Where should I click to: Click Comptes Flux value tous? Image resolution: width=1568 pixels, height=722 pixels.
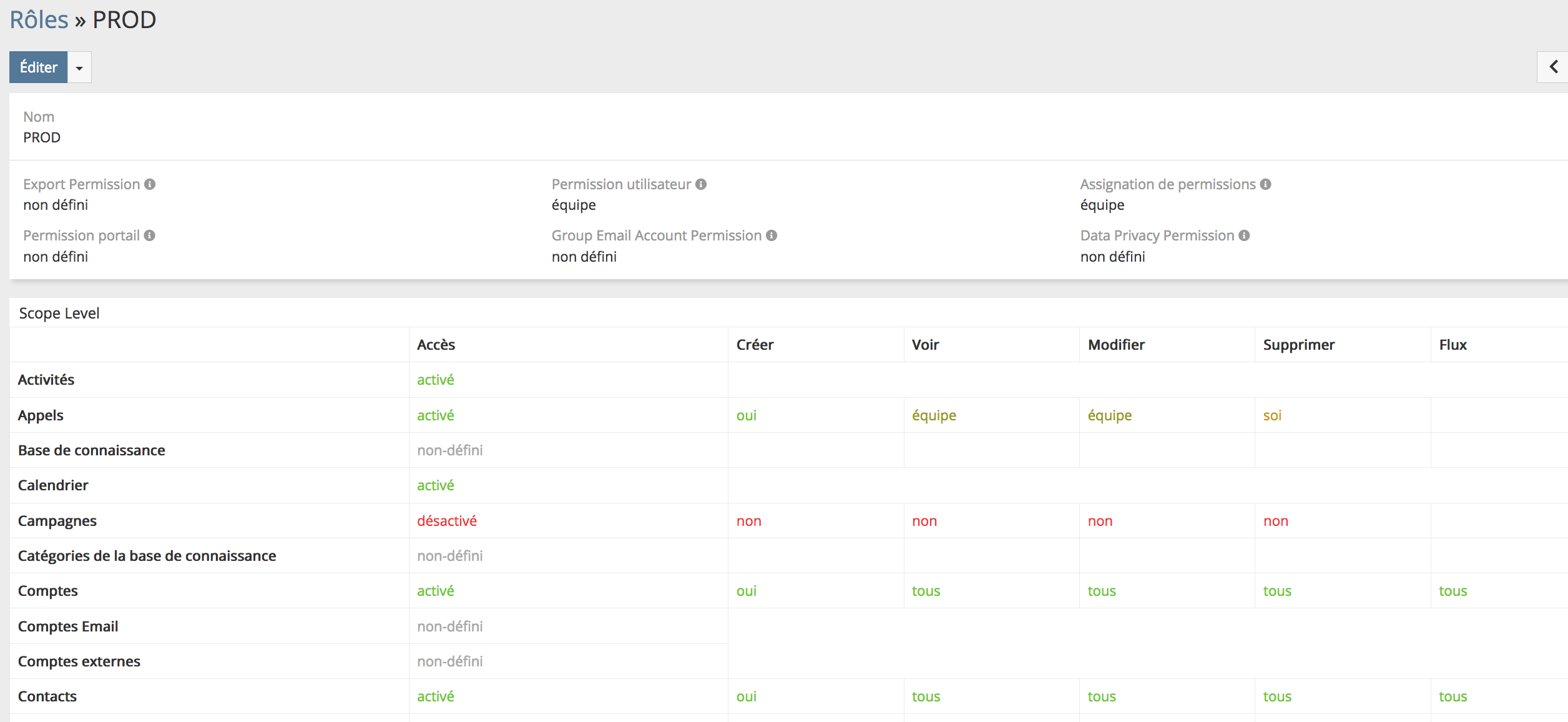coord(1453,591)
